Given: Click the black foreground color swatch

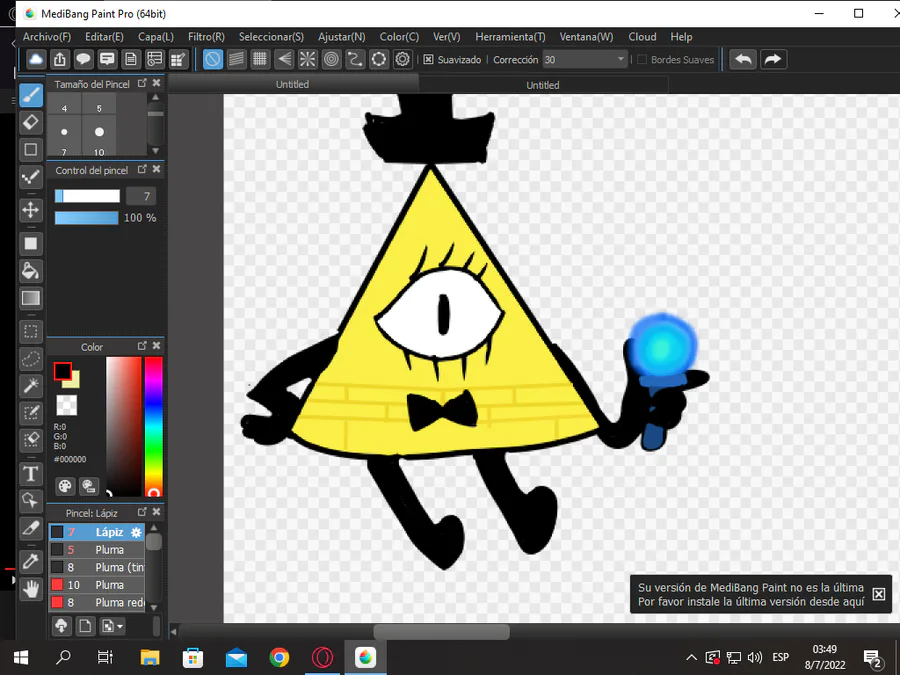Looking at the screenshot, I should point(63,371).
